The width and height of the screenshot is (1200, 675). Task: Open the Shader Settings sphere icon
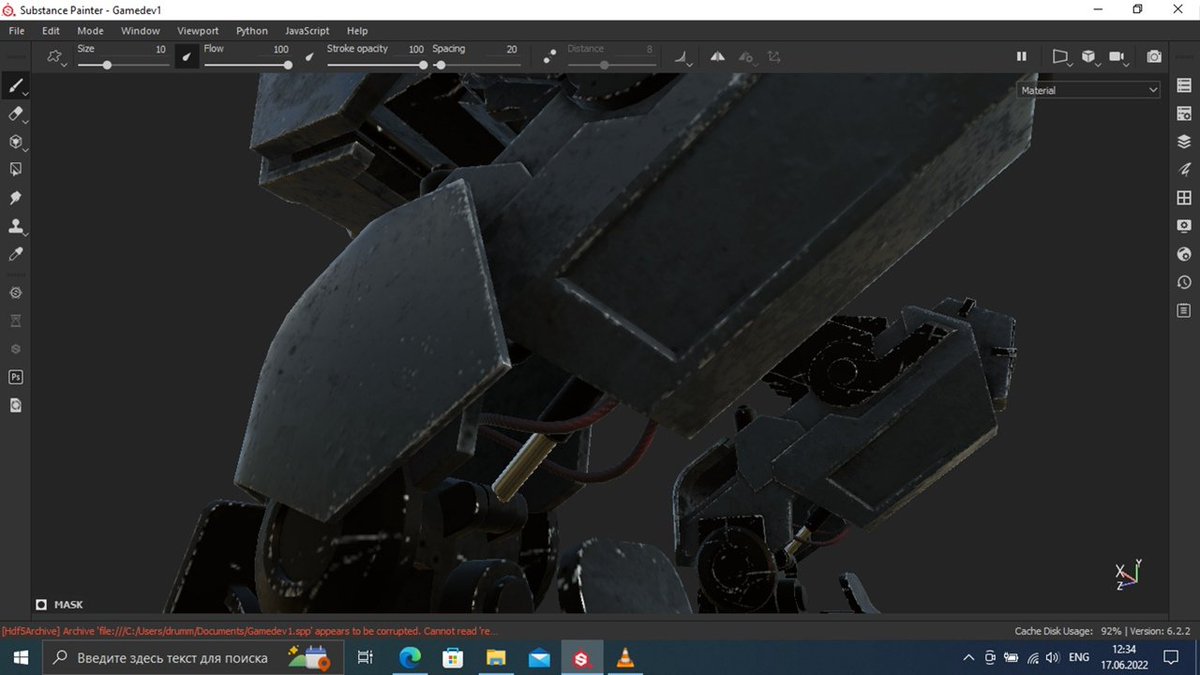click(x=1184, y=254)
